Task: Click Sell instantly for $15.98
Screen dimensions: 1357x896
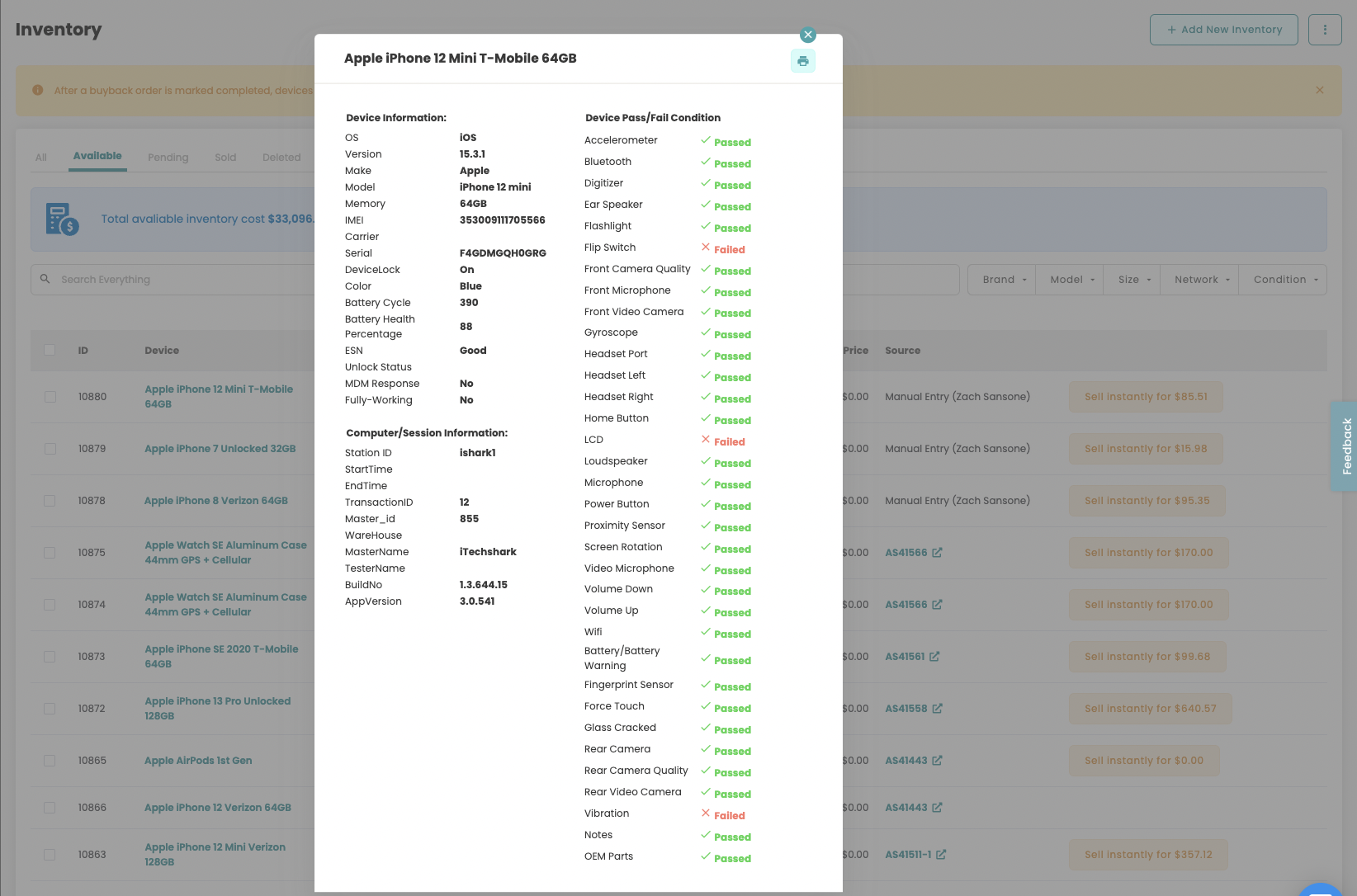Action: pos(1146,449)
